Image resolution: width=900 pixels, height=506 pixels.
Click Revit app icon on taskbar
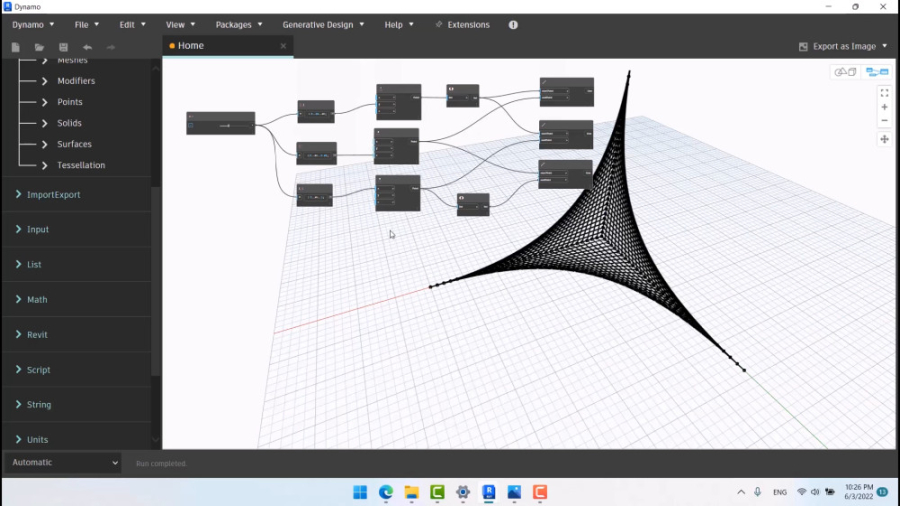pyautogui.click(x=488, y=492)
